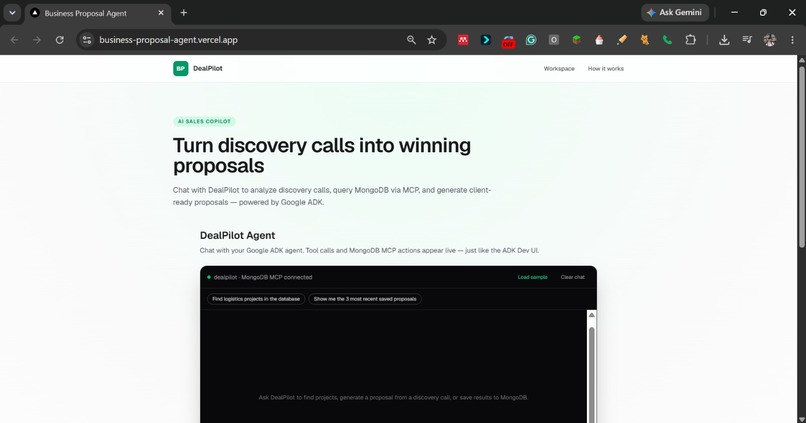806x423 pixels.
Task: Click Clear chat button
Action: [x=572, y=277]
